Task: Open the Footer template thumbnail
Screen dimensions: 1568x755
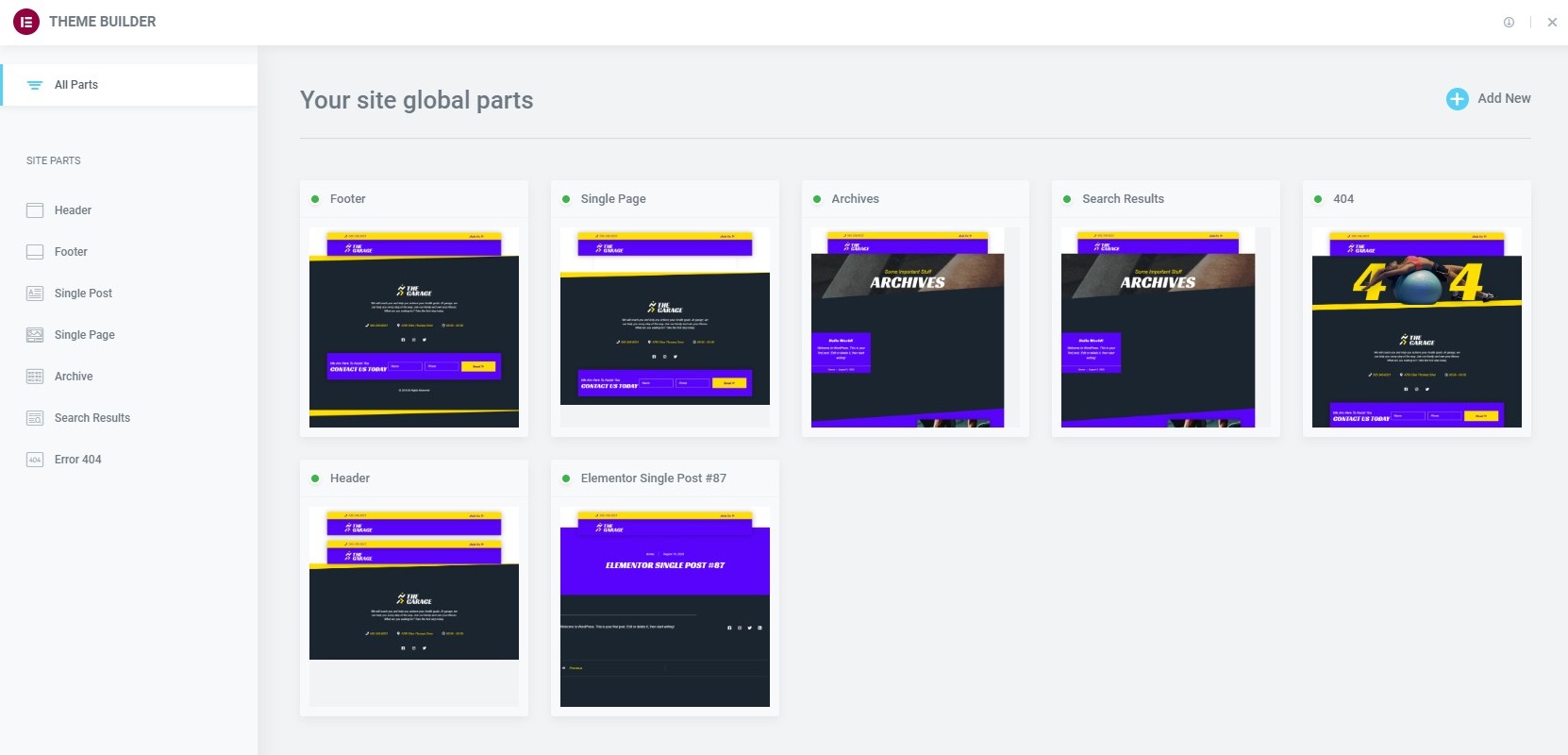Action: coord(414,327)
